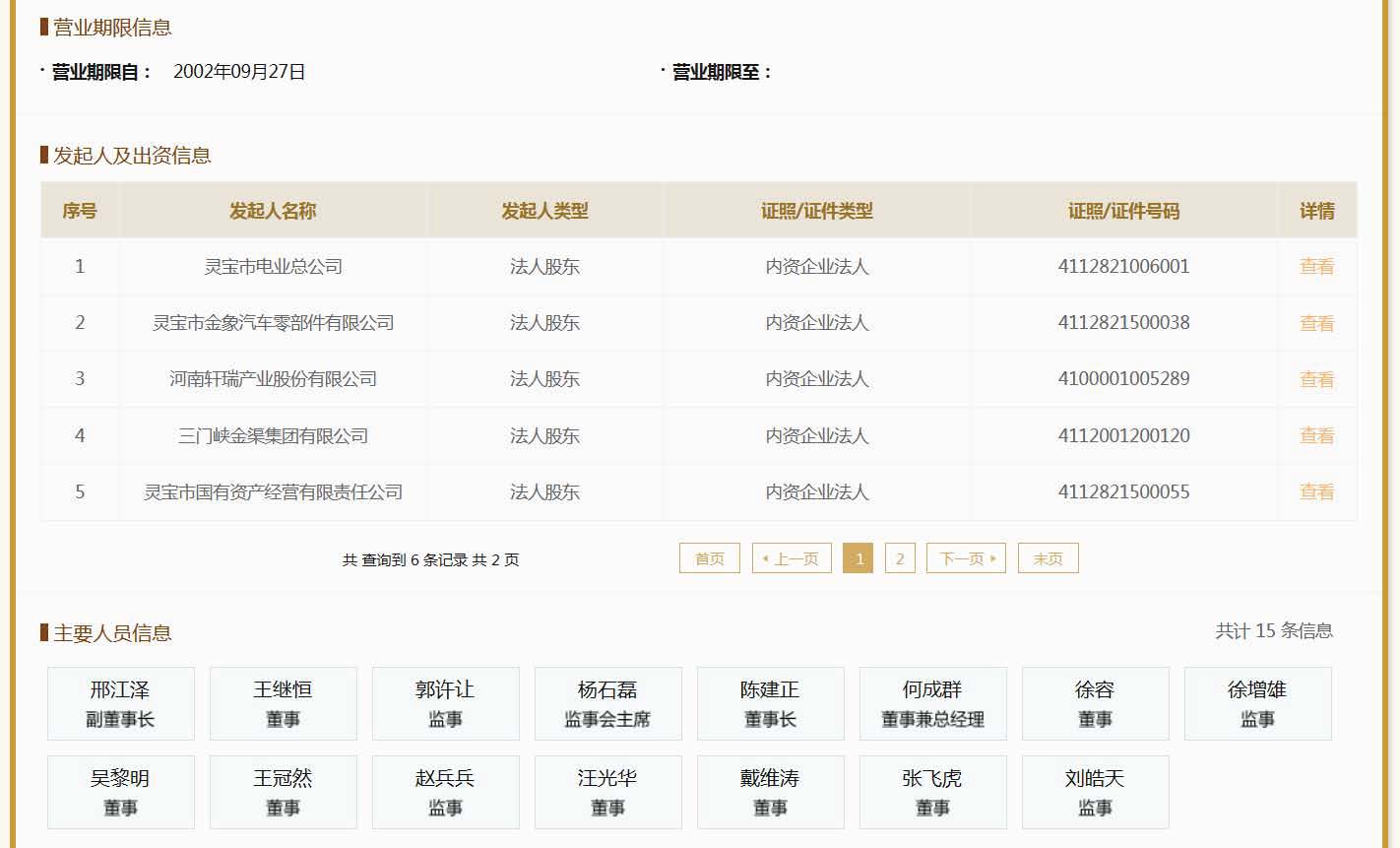Viewport: 1400px width, 848px height.
Task: Open 赵兵兵 监事 card
Action: pos(446,792)
